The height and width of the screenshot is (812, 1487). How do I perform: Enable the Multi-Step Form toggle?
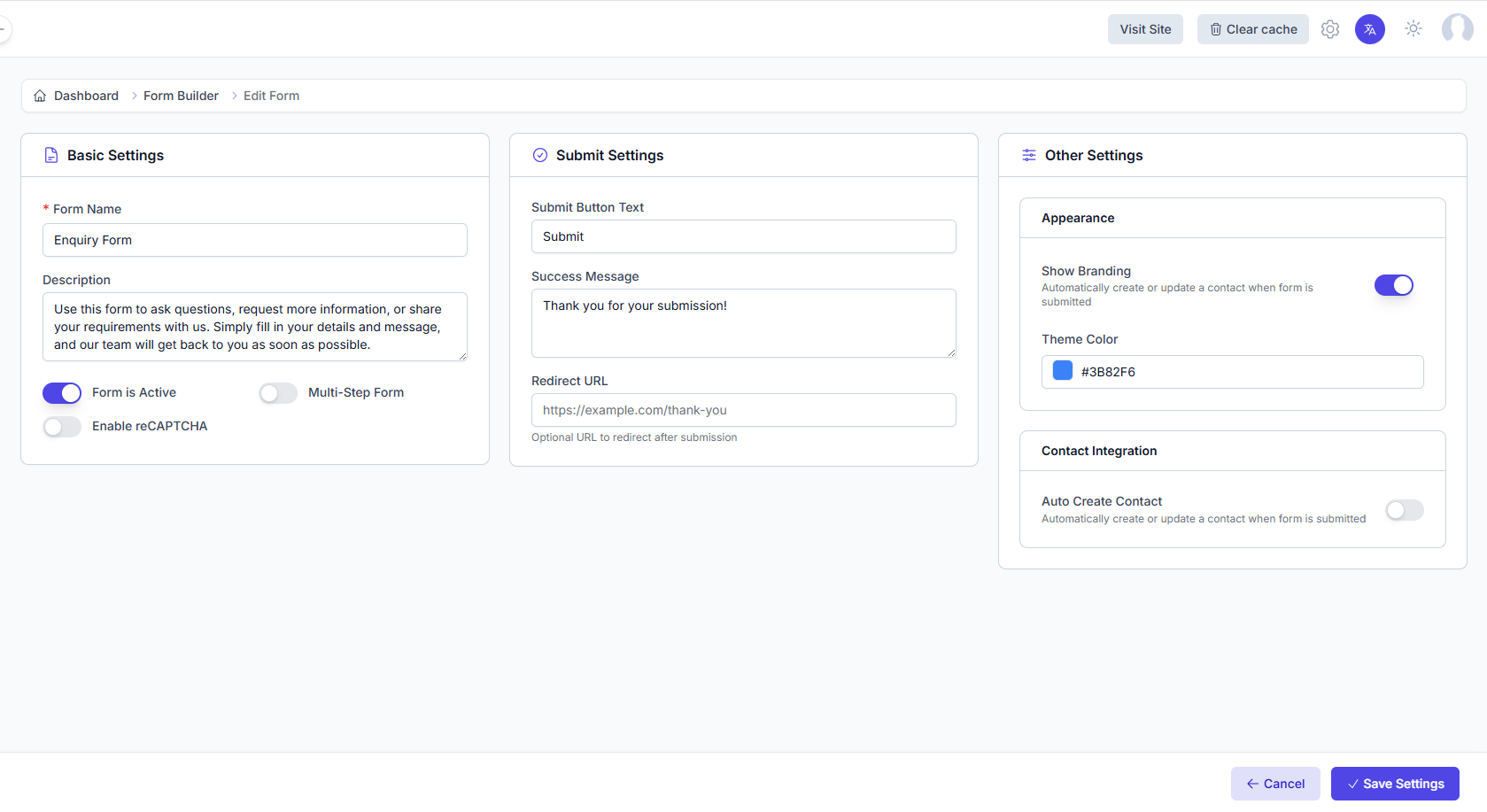(278, 392)
